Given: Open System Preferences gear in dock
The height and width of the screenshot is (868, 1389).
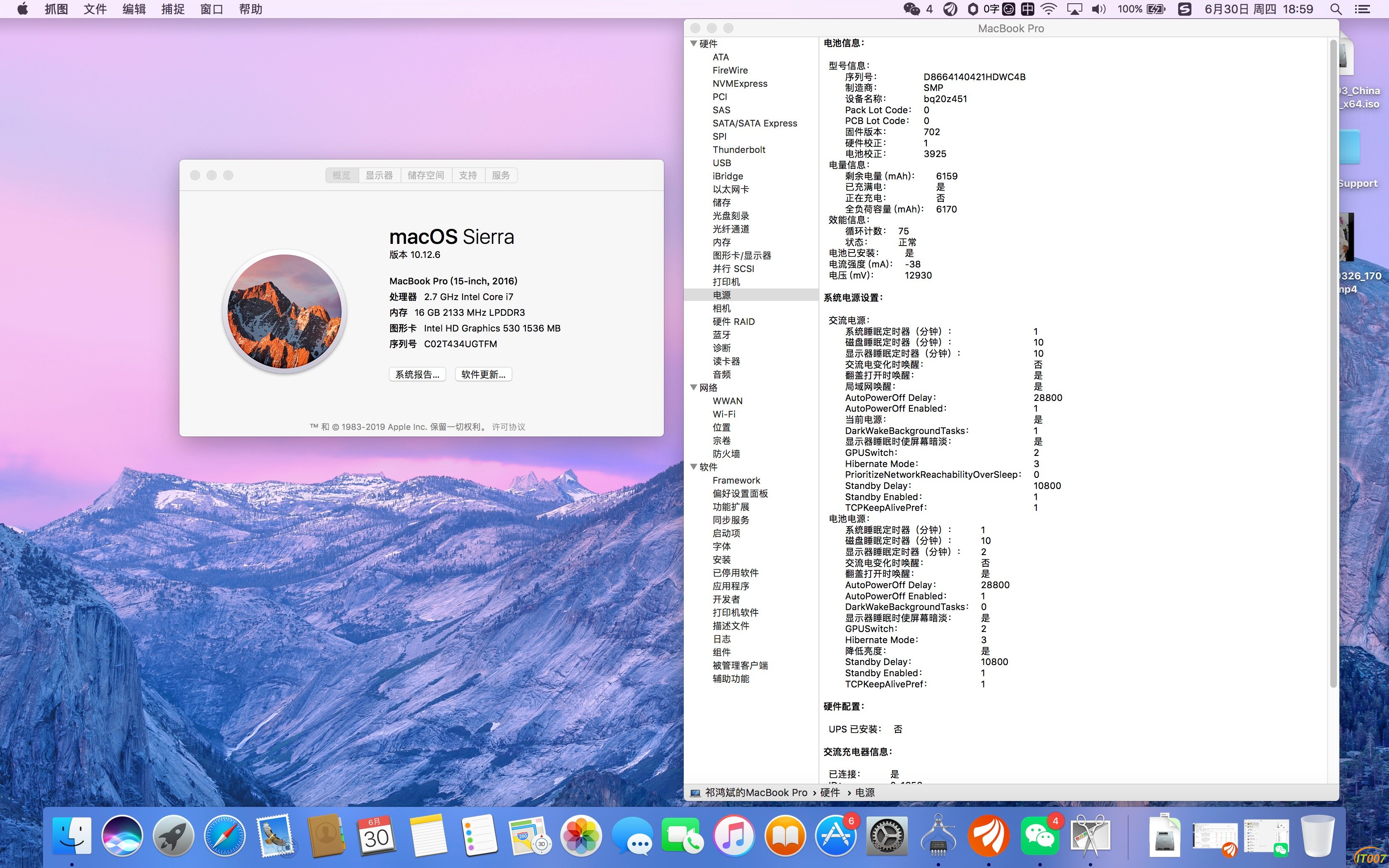Looking at the screenshot, I should pyautogui.click(x=886, y=835).
